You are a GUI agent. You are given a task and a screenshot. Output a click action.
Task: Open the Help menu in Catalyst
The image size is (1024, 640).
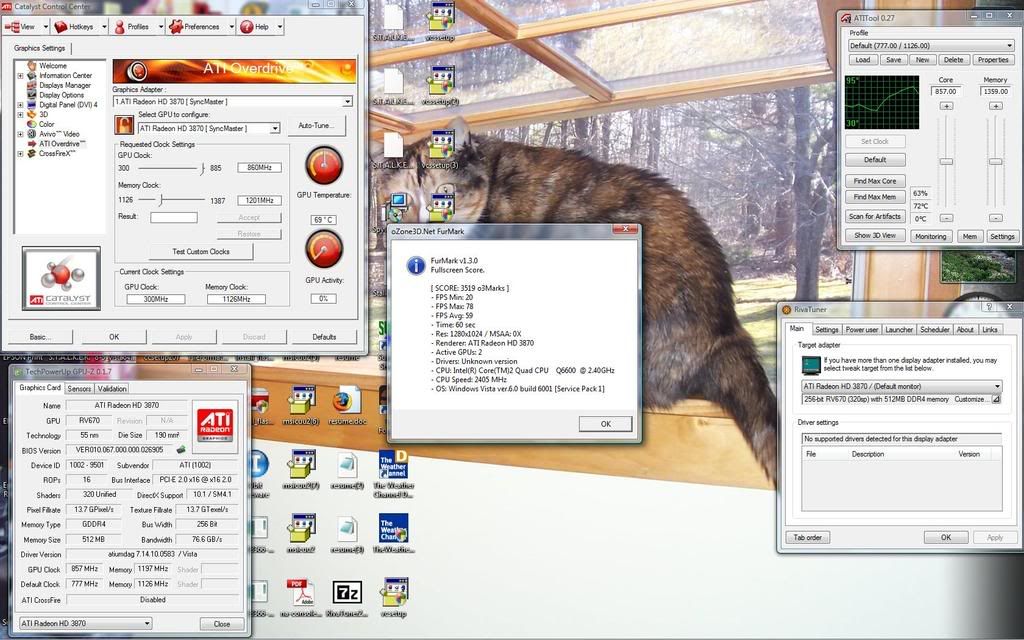pos(255,27)
